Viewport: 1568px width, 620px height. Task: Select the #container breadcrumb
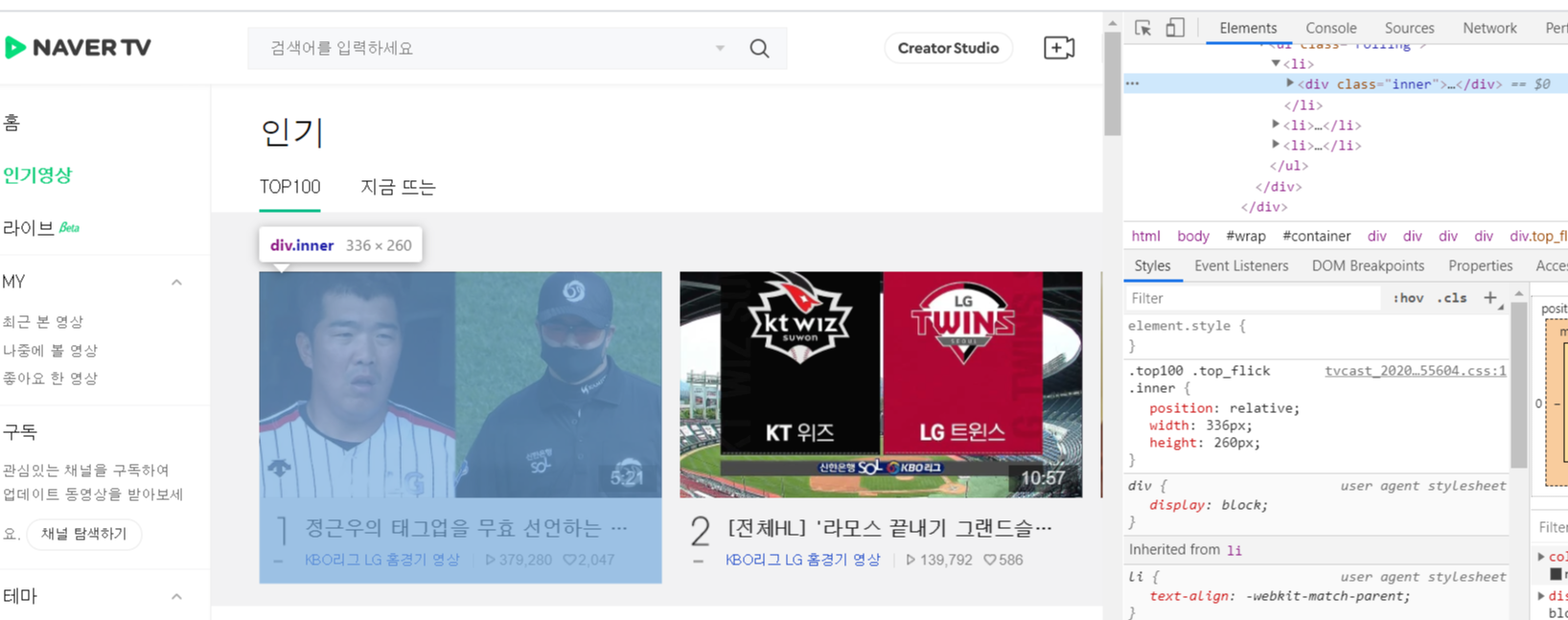pos(1317,236)
